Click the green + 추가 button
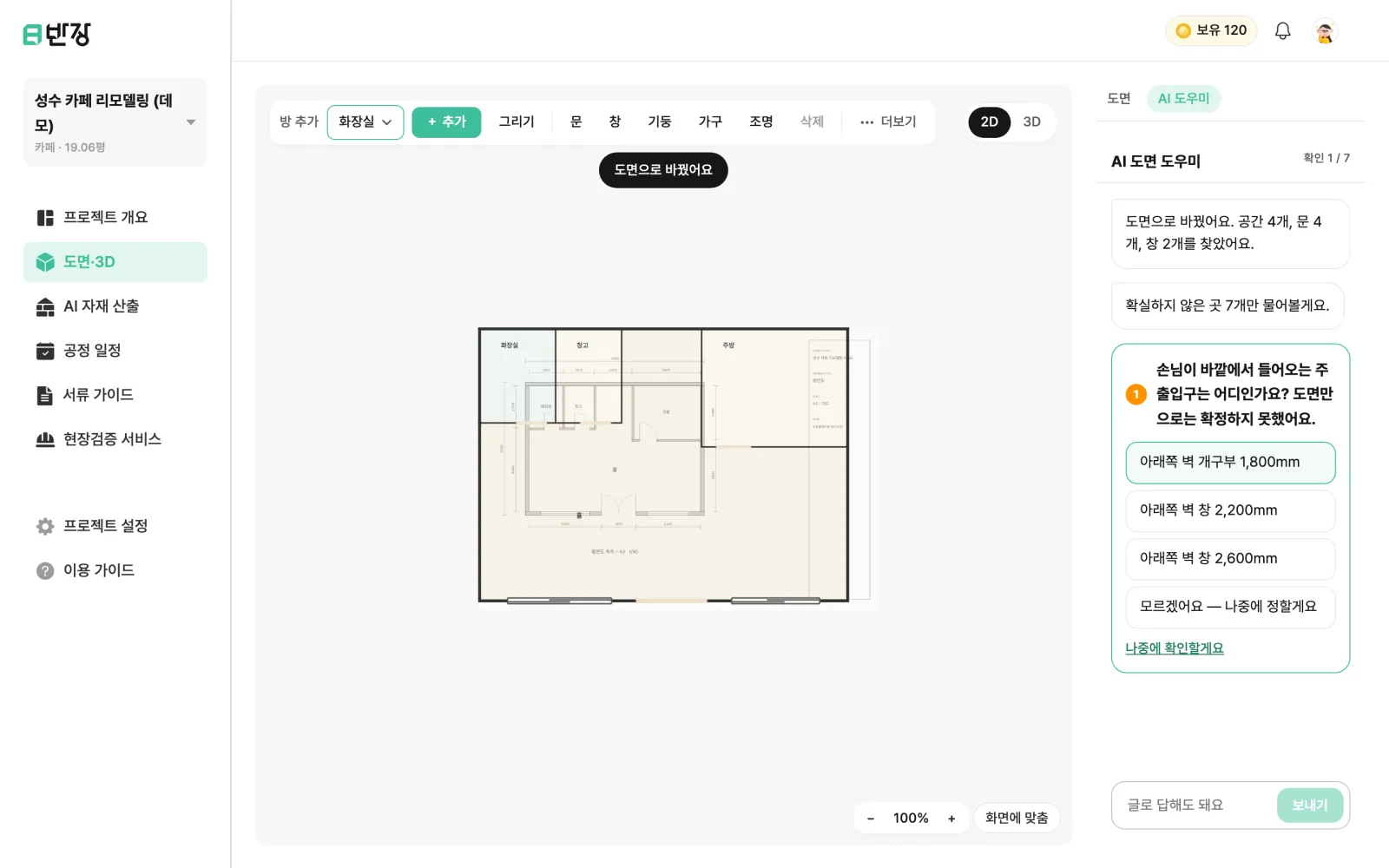 point(446,122)
